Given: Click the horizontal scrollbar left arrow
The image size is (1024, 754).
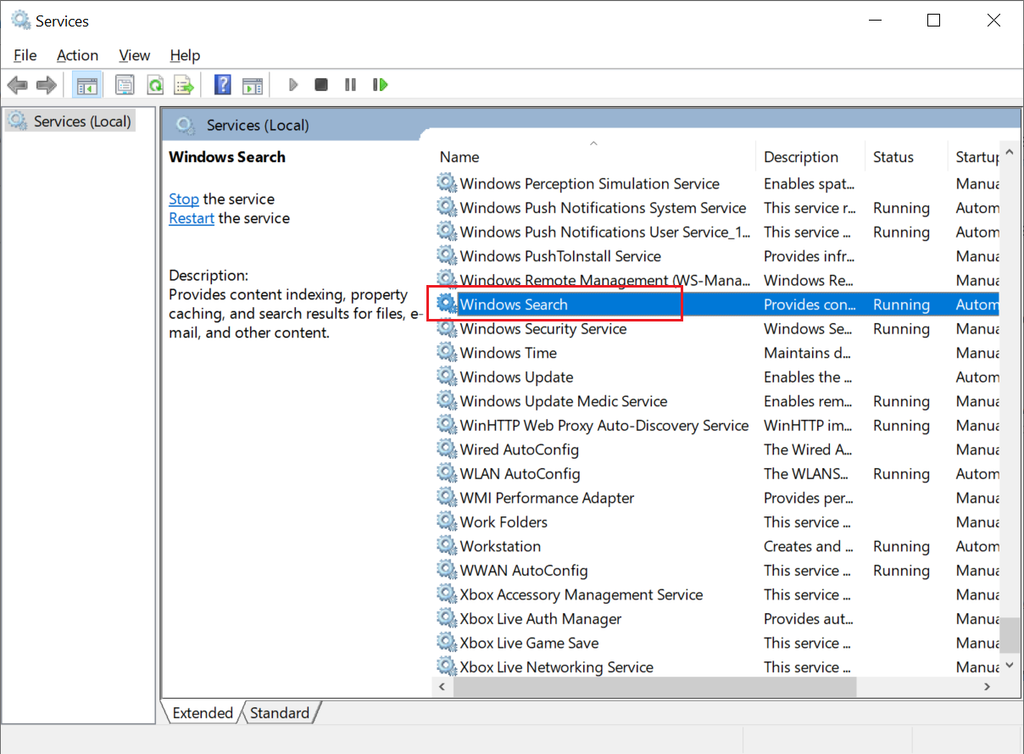Looking at the screenshot, I should click(442, 687).
